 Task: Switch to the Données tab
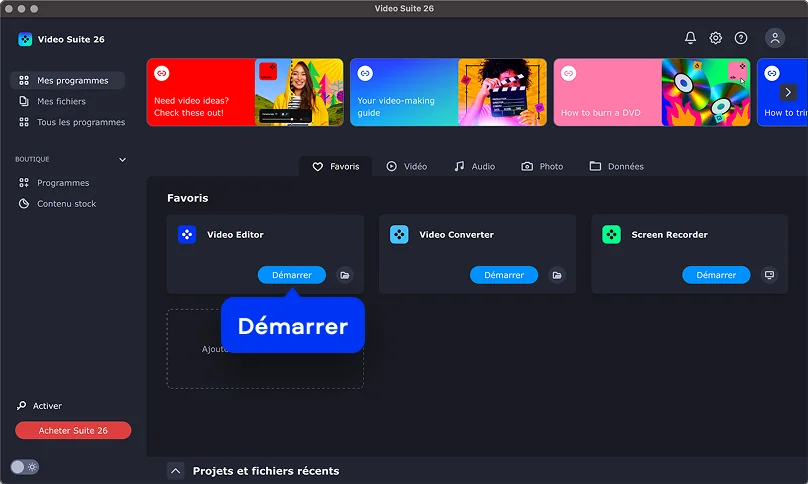coord(617,166)
